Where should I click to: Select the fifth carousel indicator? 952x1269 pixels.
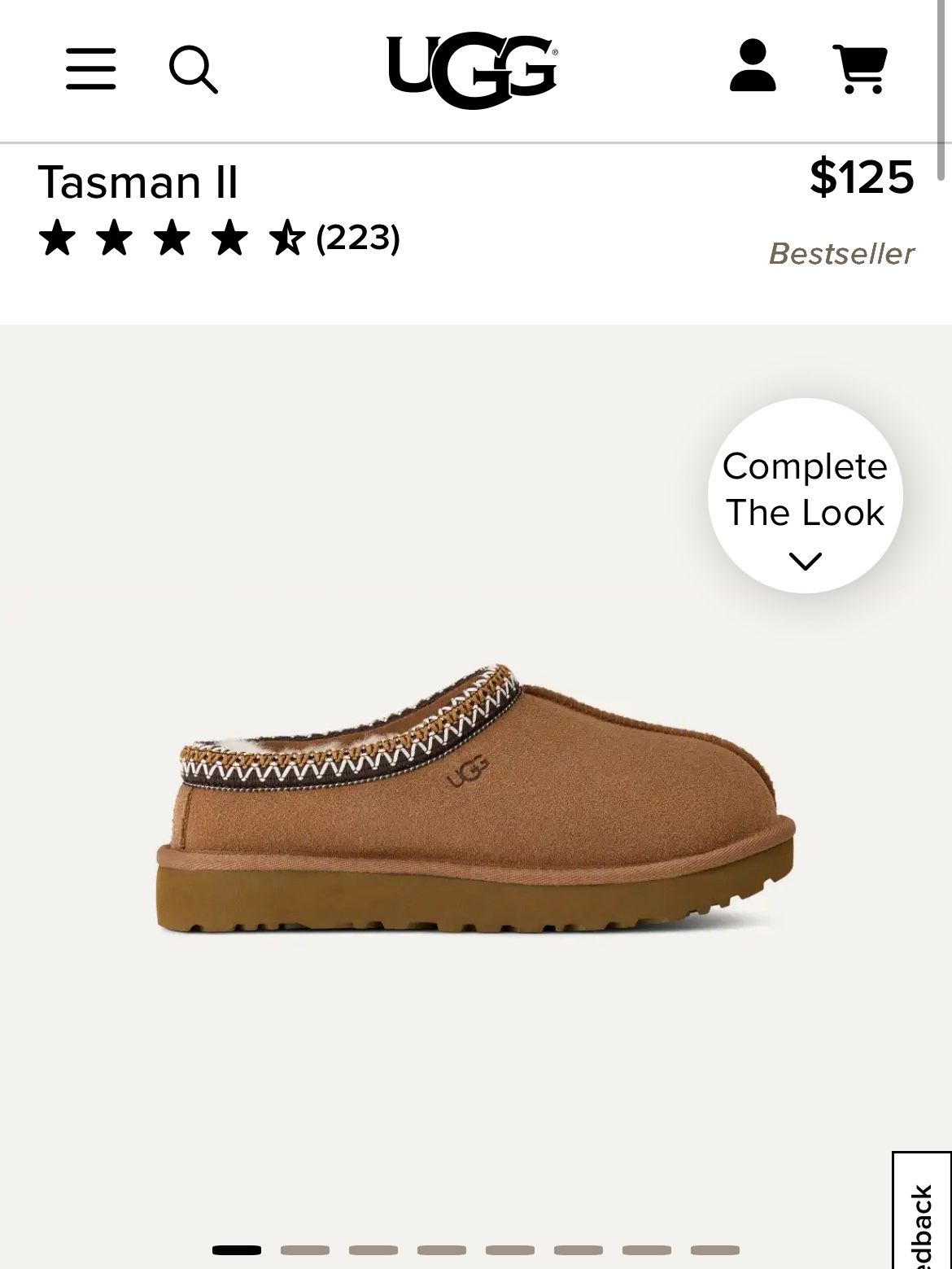coord(510,1250)
